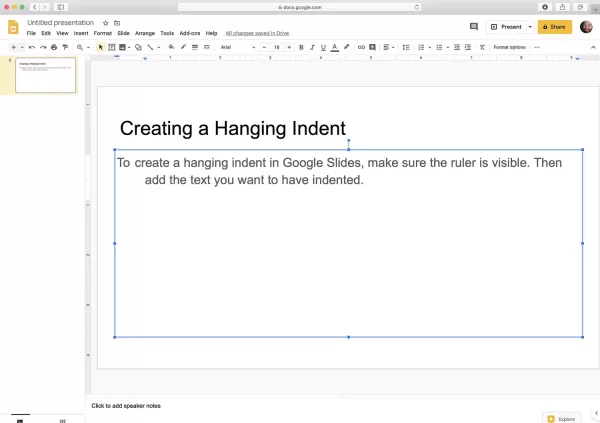Click the Increase indent icon
This screenshot has height=423, width=600.
pyautogui.click(x=468, y=47)
